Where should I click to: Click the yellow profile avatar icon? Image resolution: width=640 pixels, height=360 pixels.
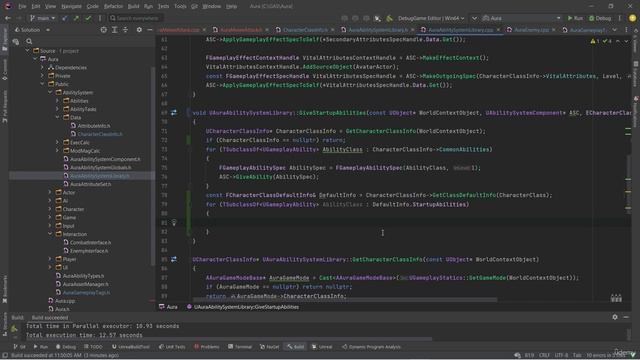632,18
